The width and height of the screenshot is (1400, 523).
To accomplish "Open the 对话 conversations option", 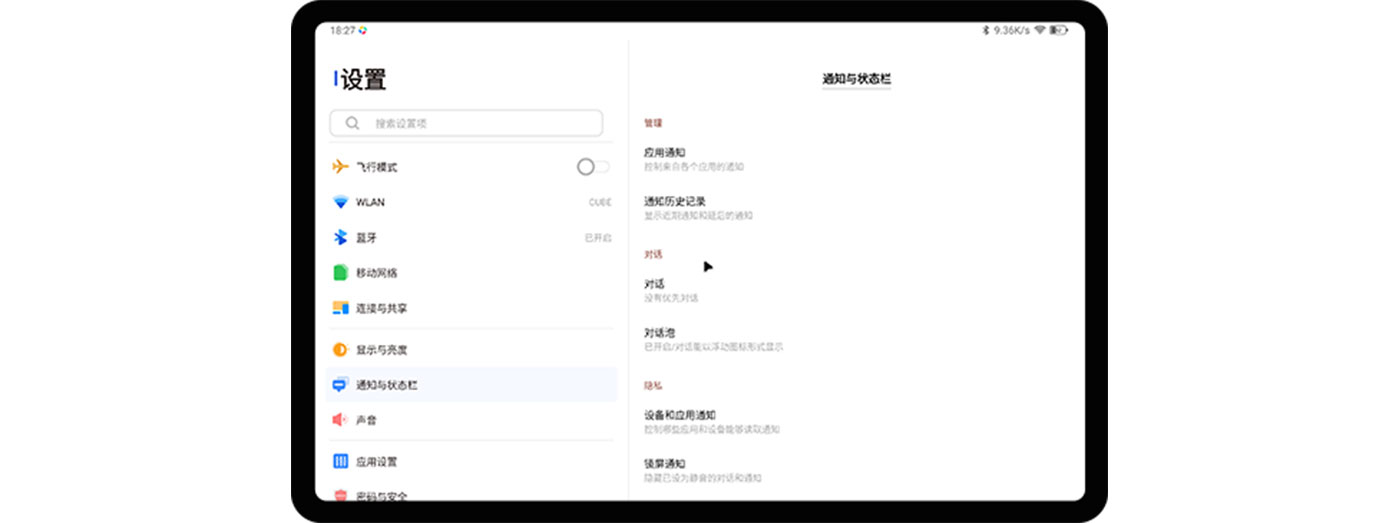I will [672, 291].
